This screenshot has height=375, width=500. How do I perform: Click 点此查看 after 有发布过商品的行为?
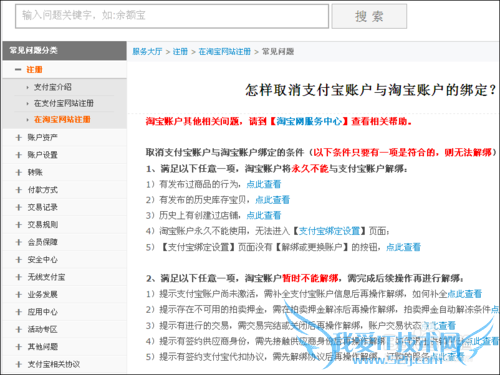pyautogui.click(x=264, y=184)
